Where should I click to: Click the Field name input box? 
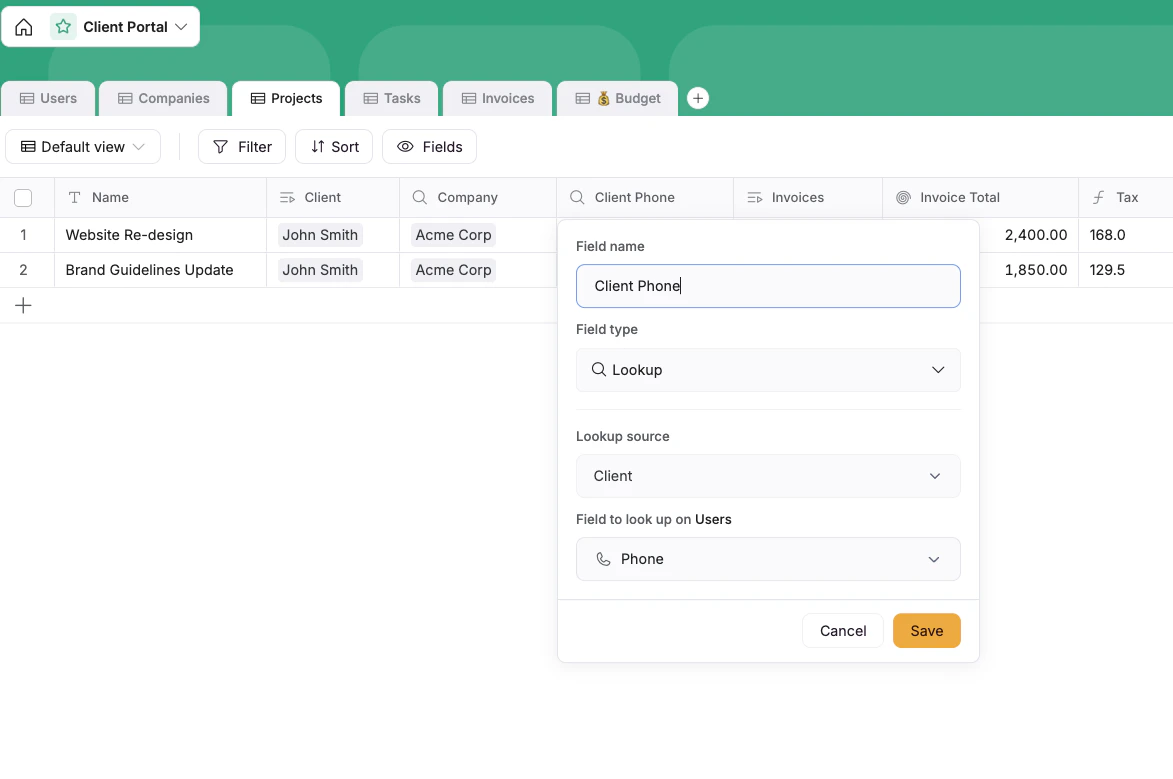[x=768, y=286]
